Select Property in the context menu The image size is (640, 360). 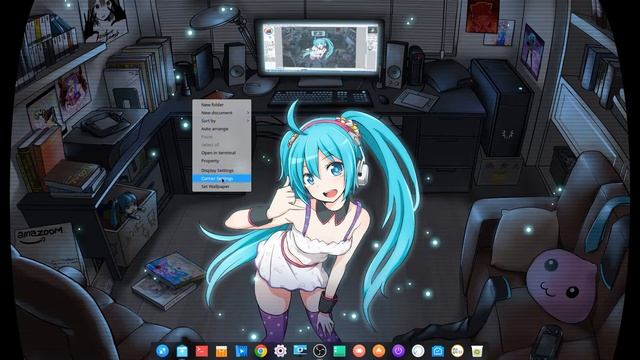coord(222,161)
